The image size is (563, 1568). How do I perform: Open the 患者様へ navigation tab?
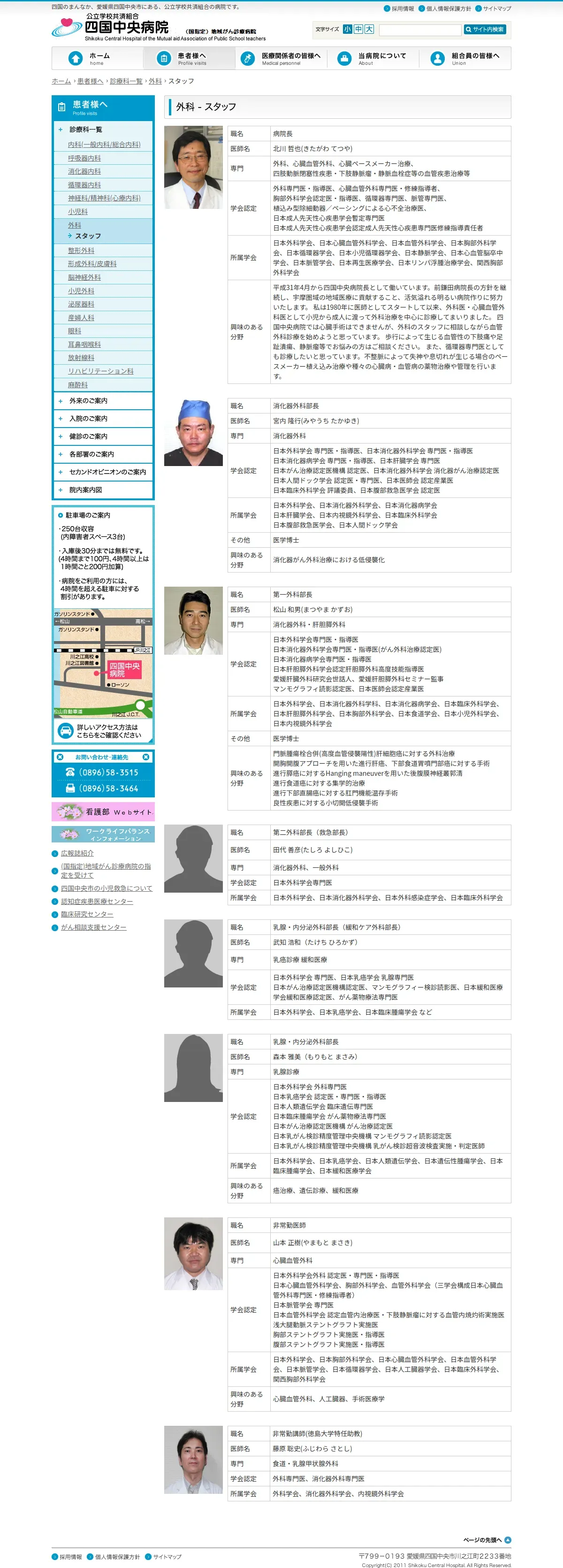(189, 59)
